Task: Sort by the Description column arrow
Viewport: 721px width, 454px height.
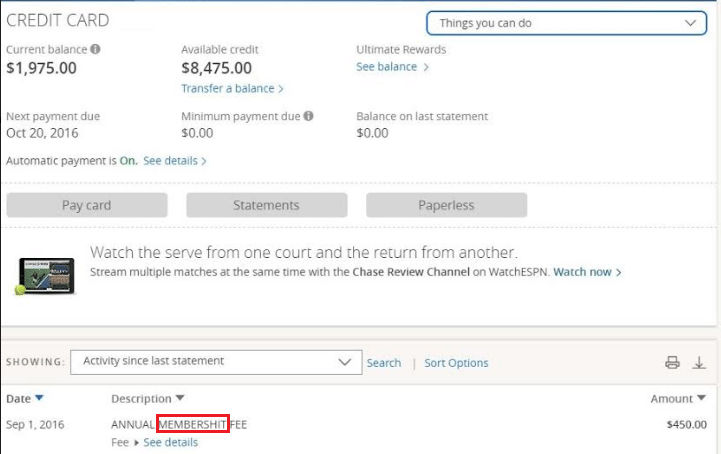Action: click(x=180, y=398)
